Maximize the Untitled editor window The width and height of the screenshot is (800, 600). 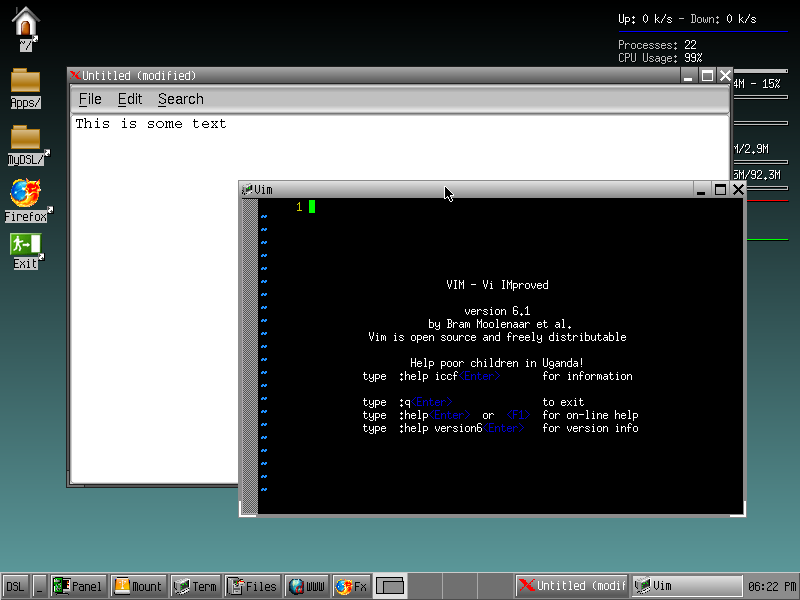pos(707,76)
